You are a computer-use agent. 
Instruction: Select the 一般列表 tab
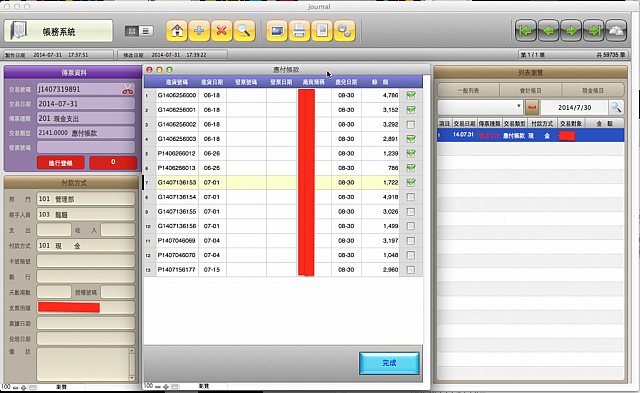[468, 91]
